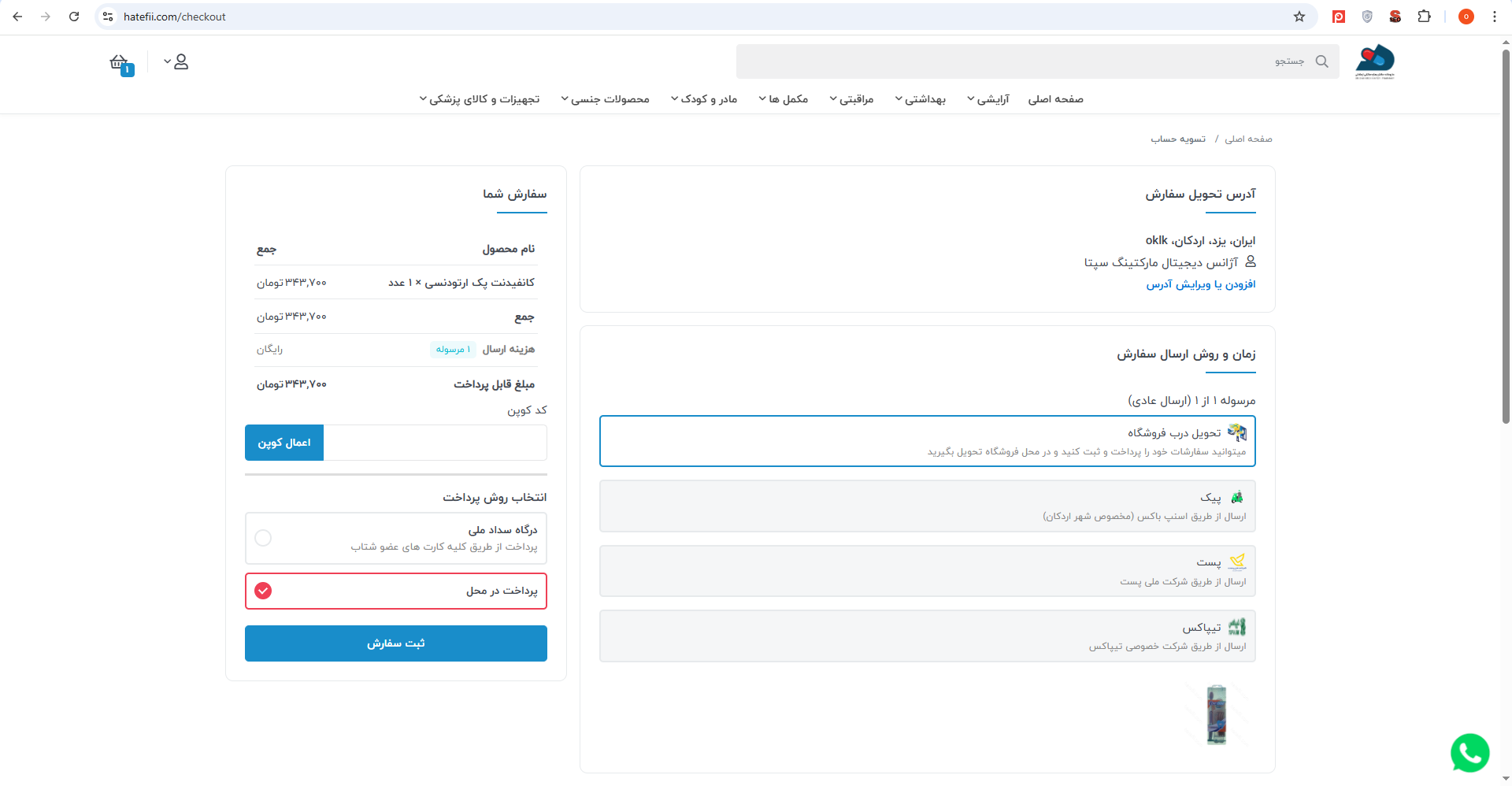Viewport: 1512px width, 786px height.
Task: Click the store logo in header
Action: 1374,61
